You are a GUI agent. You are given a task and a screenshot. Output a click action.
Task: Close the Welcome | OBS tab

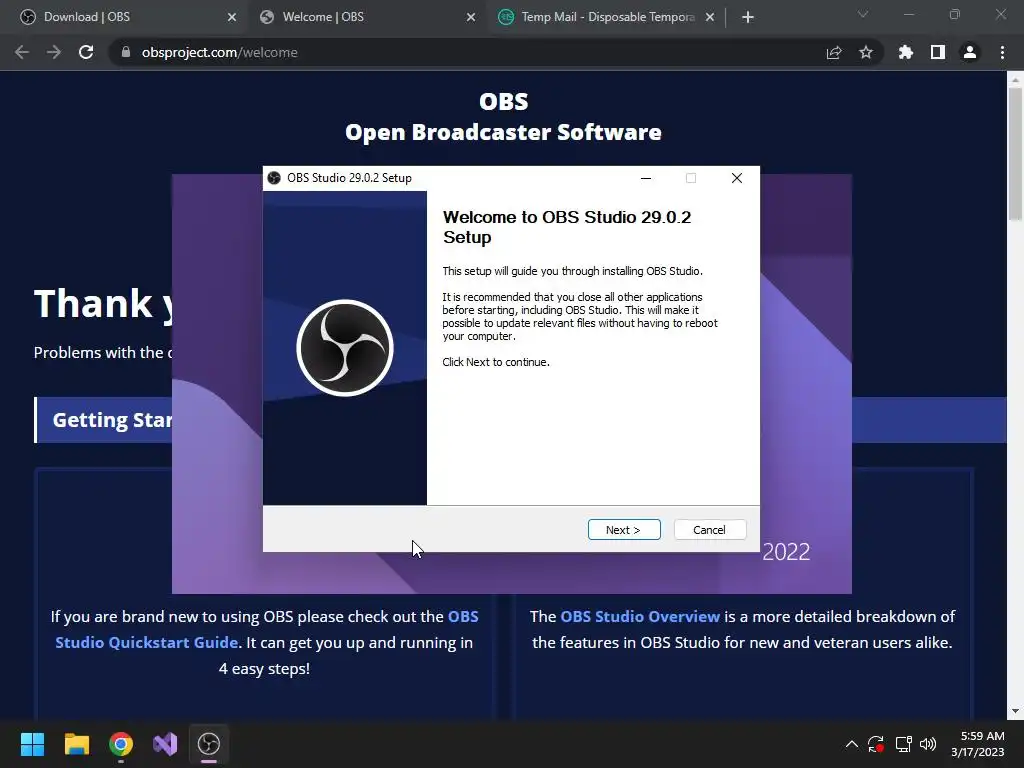coord(471,18)
